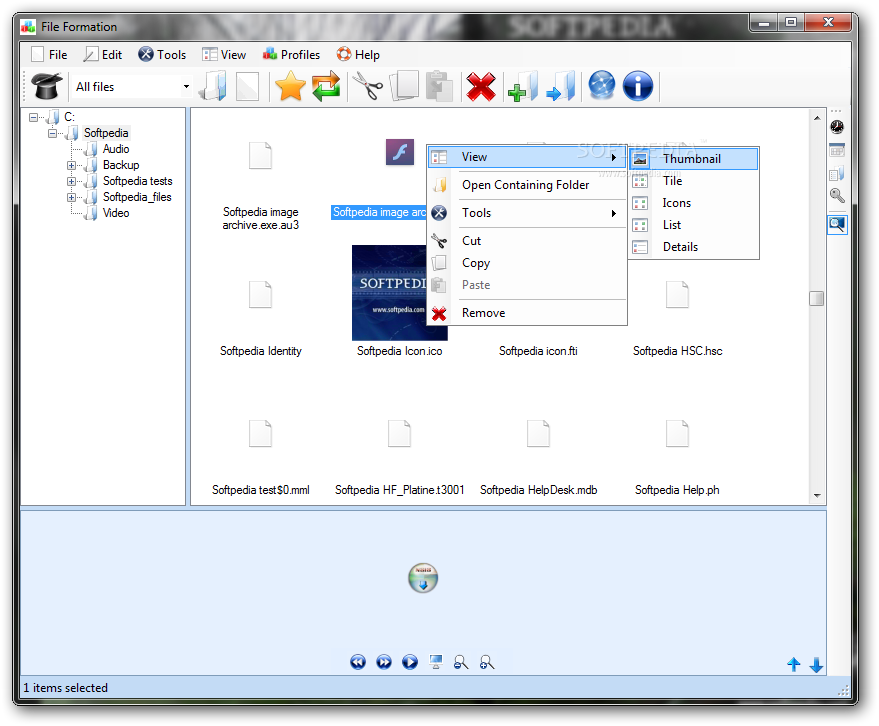Click the Copy pages toolbar icon
This screenshot has width=879, height=726.
[x=404, y=86]
